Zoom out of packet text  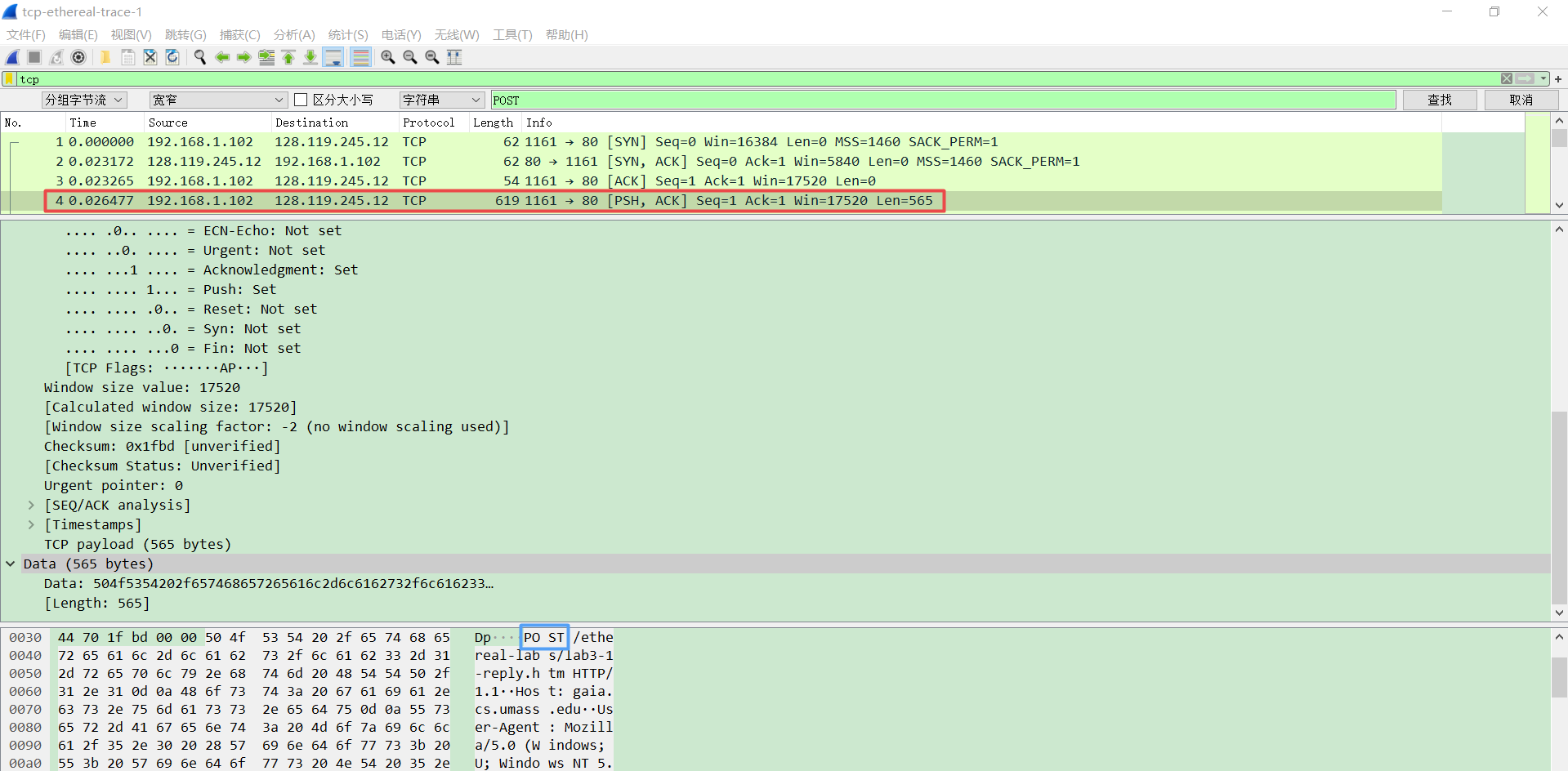[410, 57]
